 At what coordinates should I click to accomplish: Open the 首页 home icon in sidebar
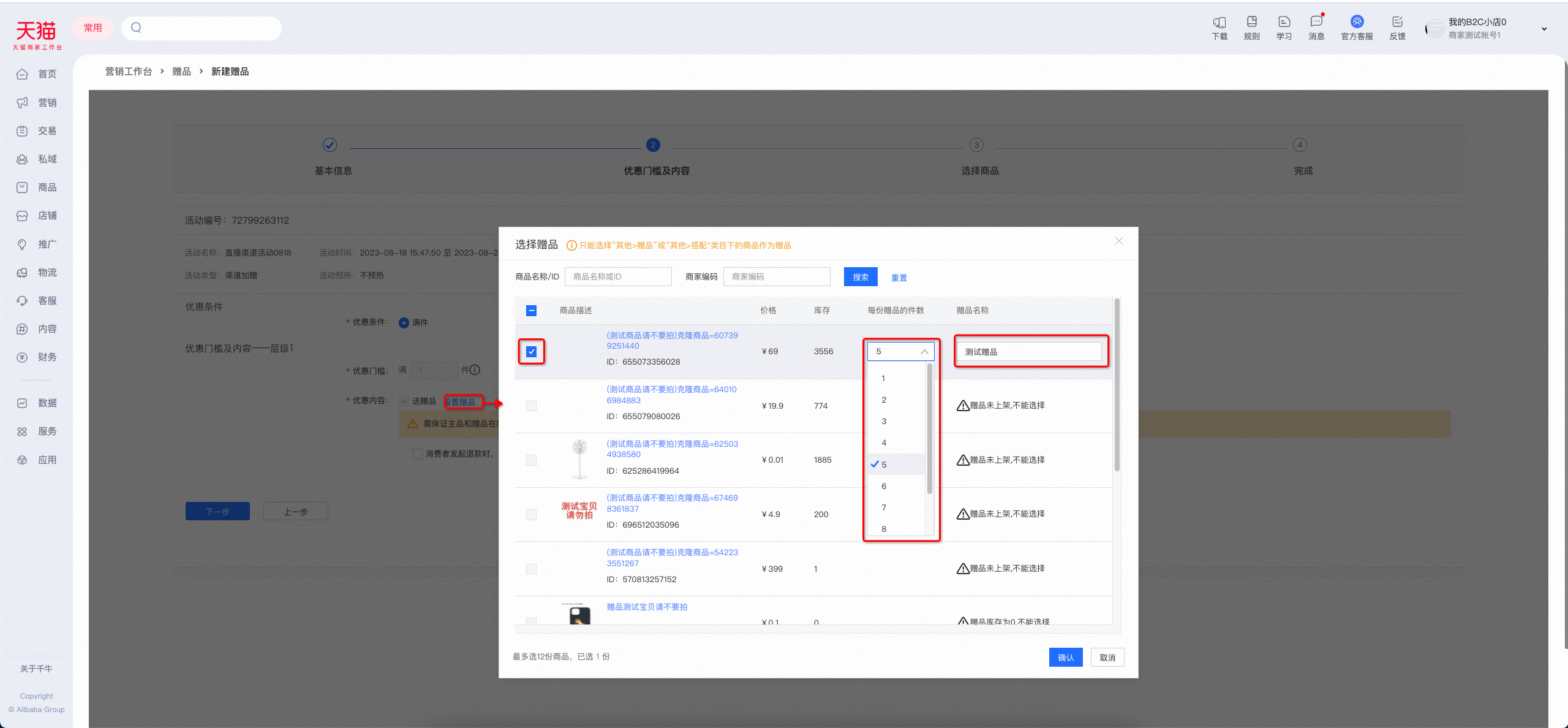22,74
